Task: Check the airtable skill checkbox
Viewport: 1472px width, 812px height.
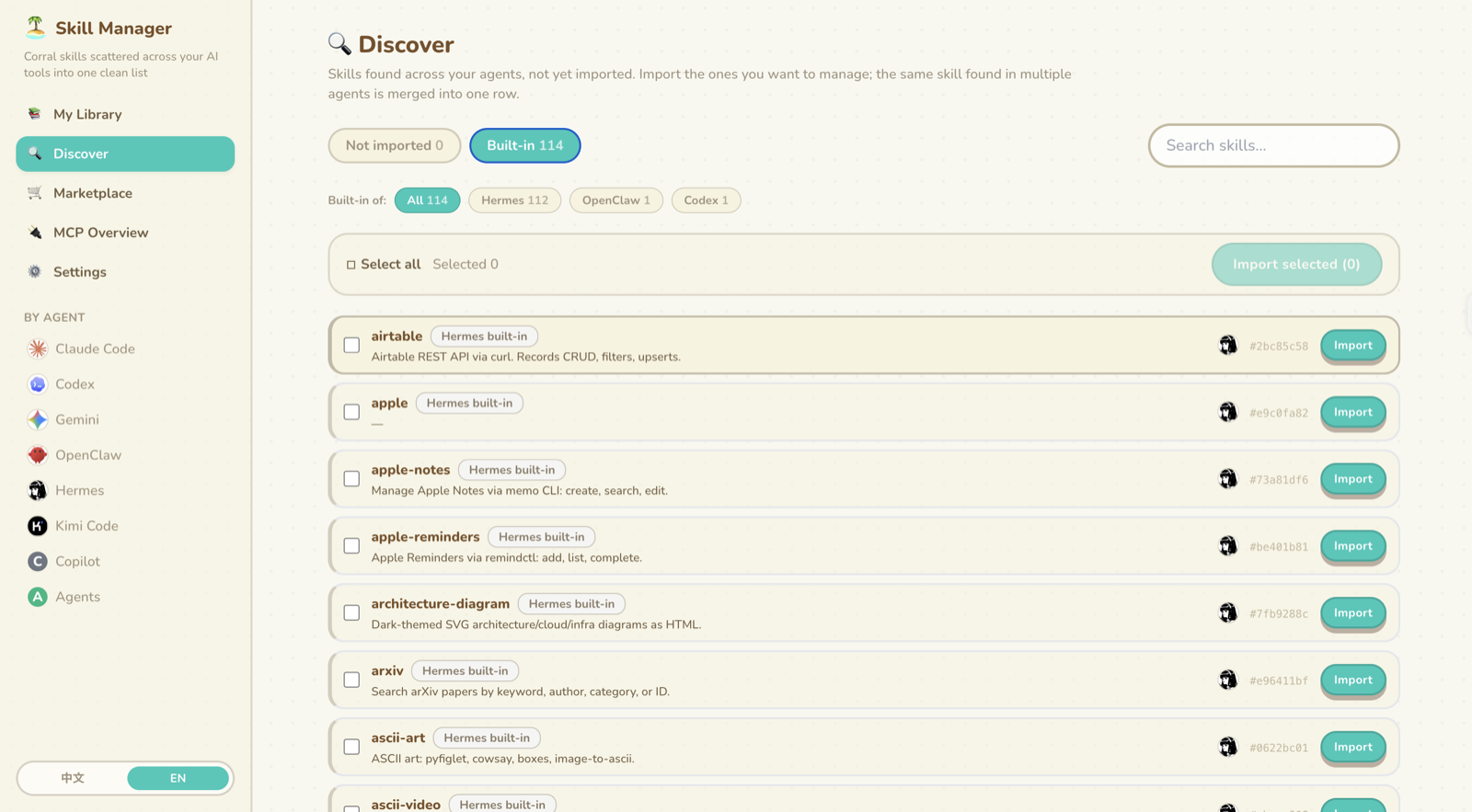Action: (x=351, y=345)
